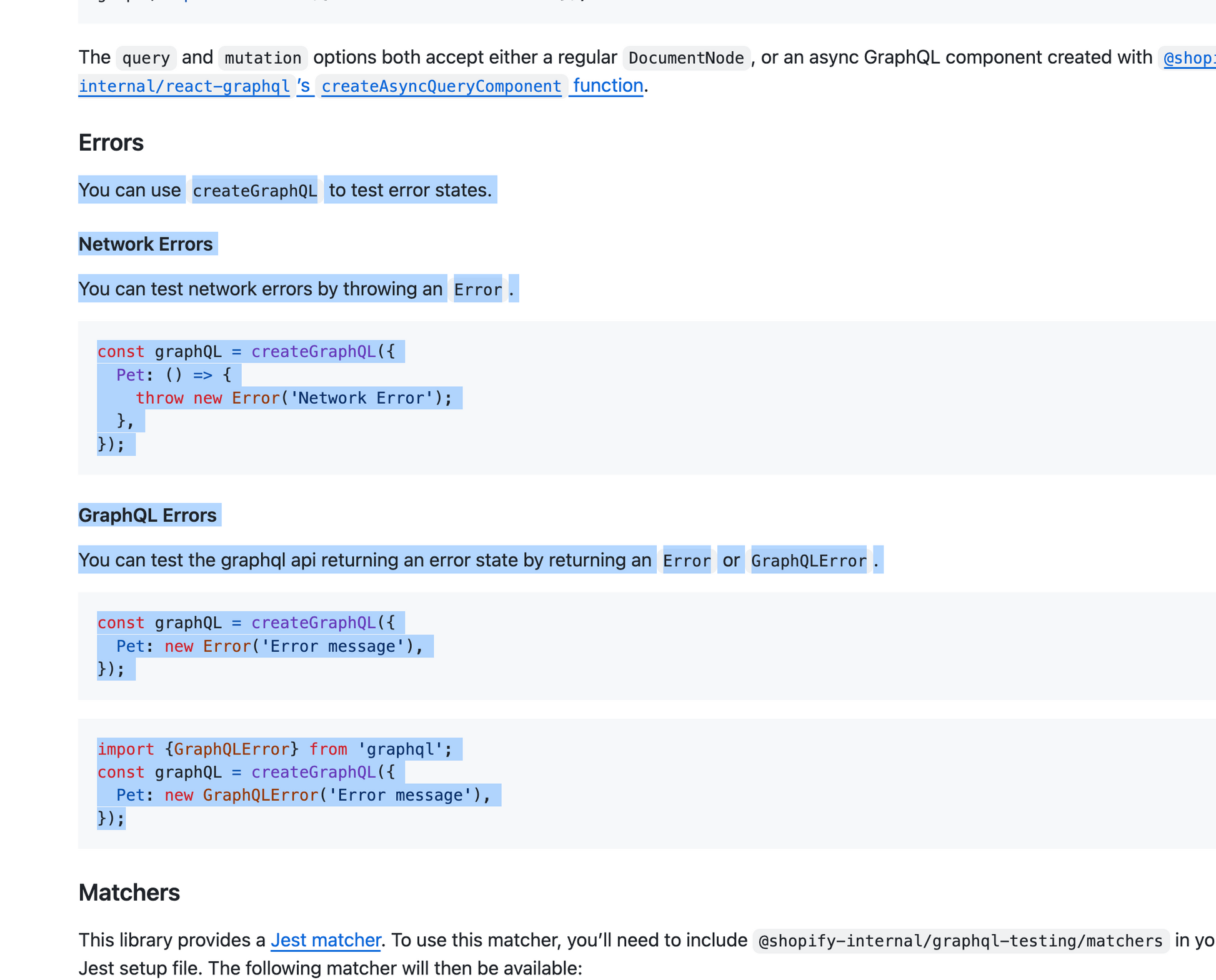Screen dimensions: 1216x980
Task: Follow the Jest matcher link
Action: tap(325, 940)
